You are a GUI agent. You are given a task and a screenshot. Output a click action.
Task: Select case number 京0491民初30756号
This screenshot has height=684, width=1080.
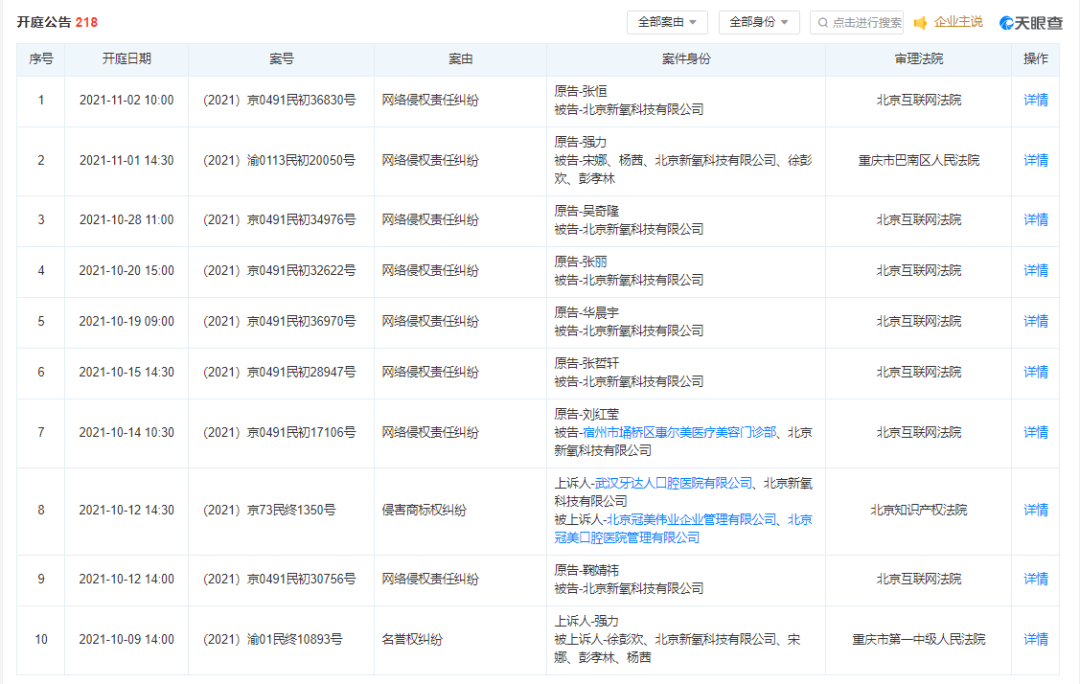[x=279, y=579]
